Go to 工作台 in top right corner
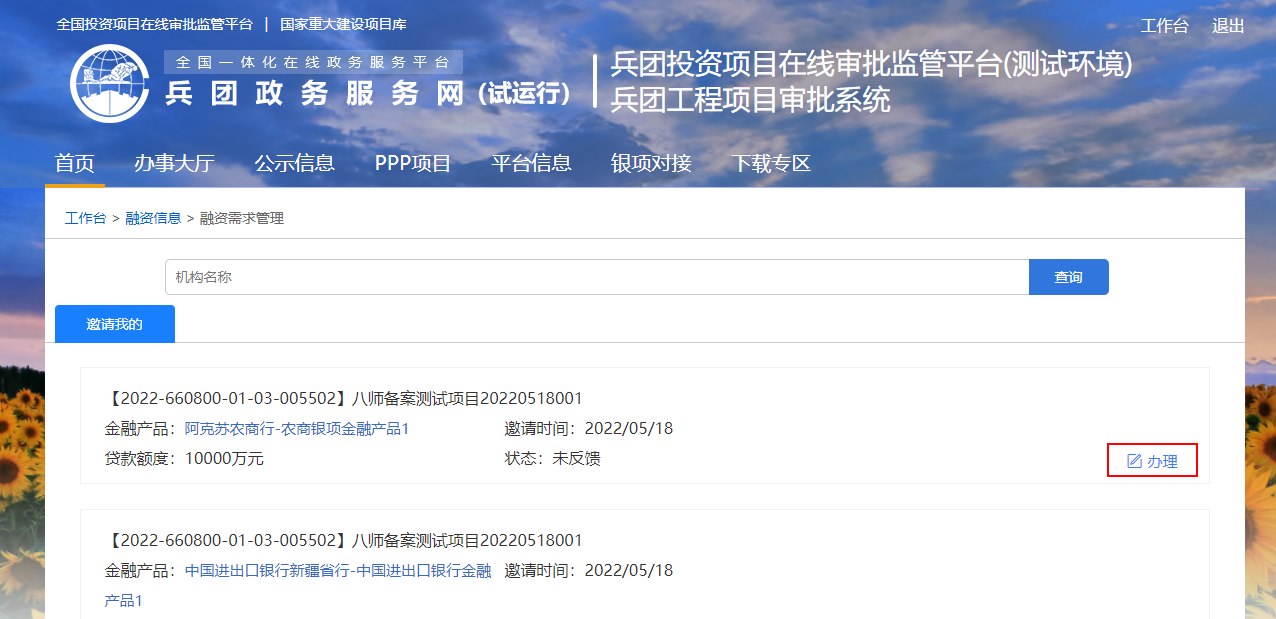1276x619 pixels. pyautogui.click(x=1164, y=26)
